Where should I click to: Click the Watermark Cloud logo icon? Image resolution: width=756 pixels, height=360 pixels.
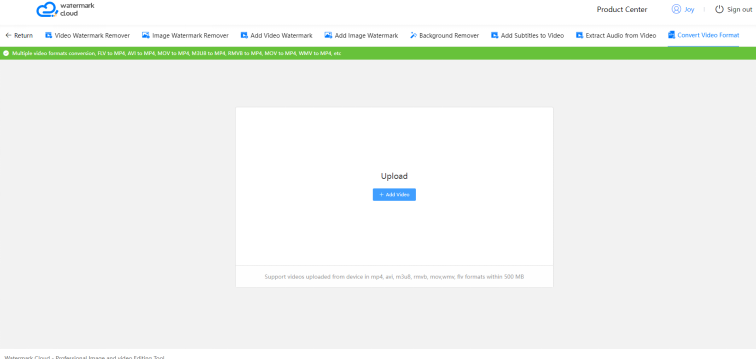point(47,9)
